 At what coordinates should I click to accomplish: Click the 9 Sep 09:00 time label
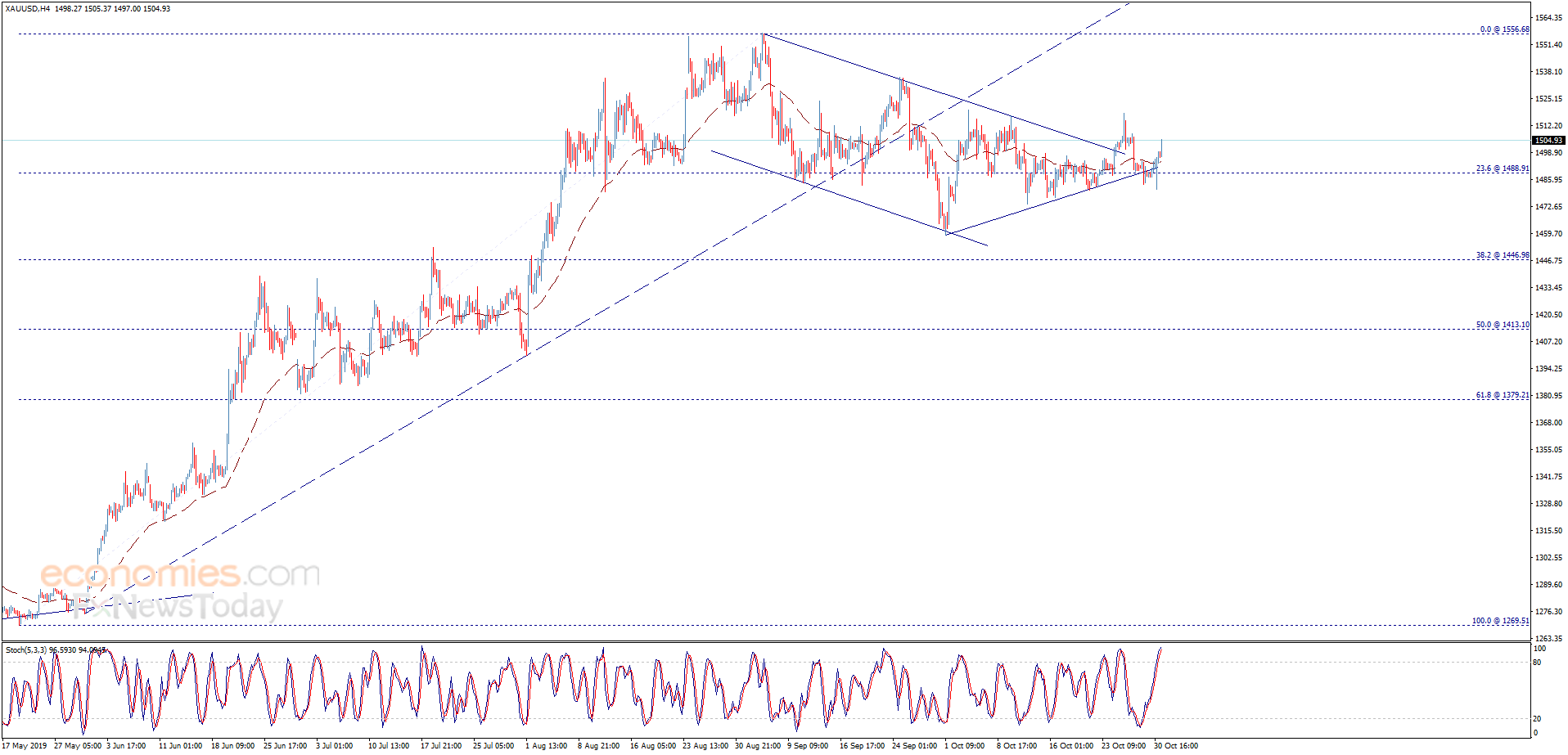[808, 746]
